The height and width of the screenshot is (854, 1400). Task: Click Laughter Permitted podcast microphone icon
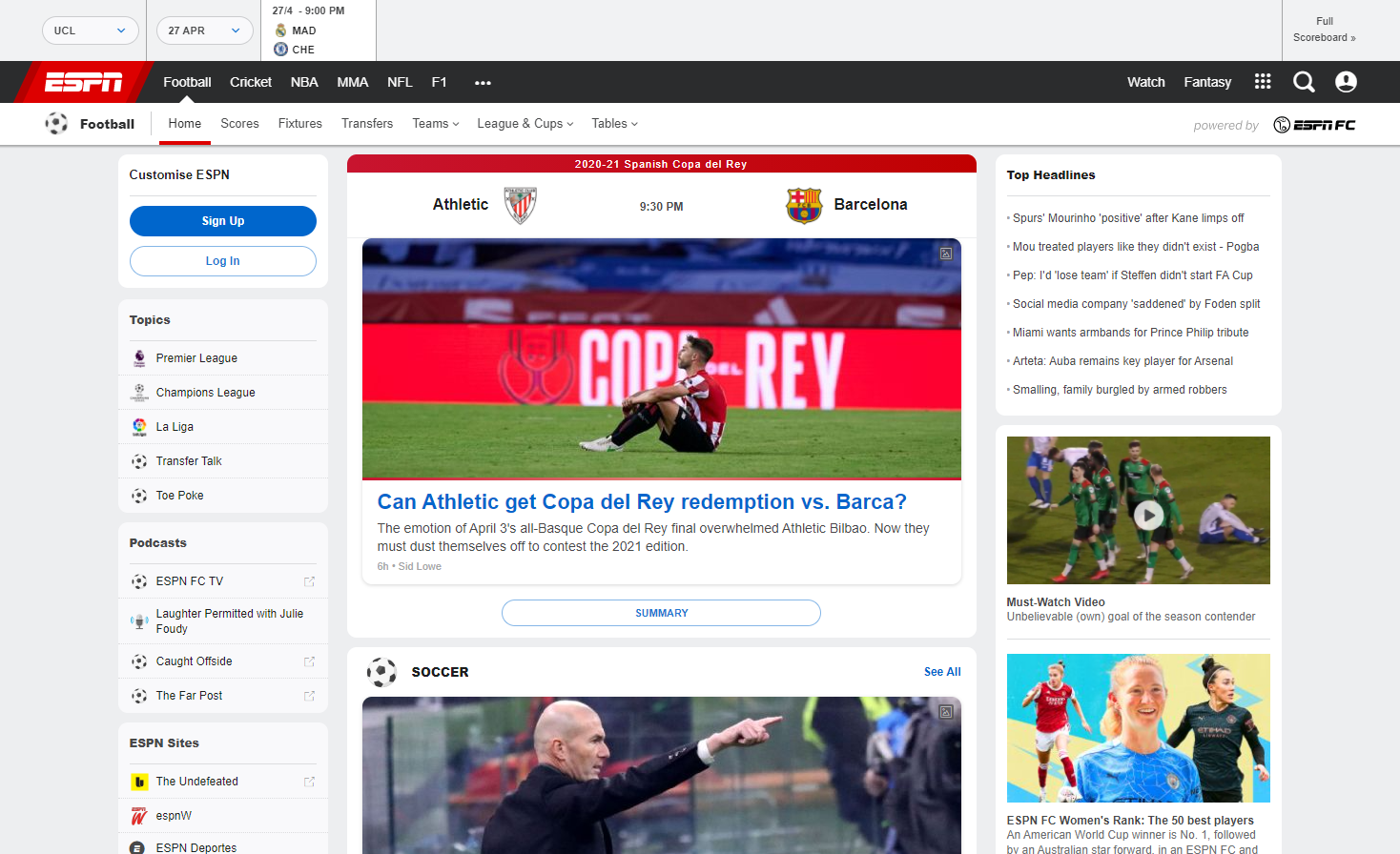139,621
